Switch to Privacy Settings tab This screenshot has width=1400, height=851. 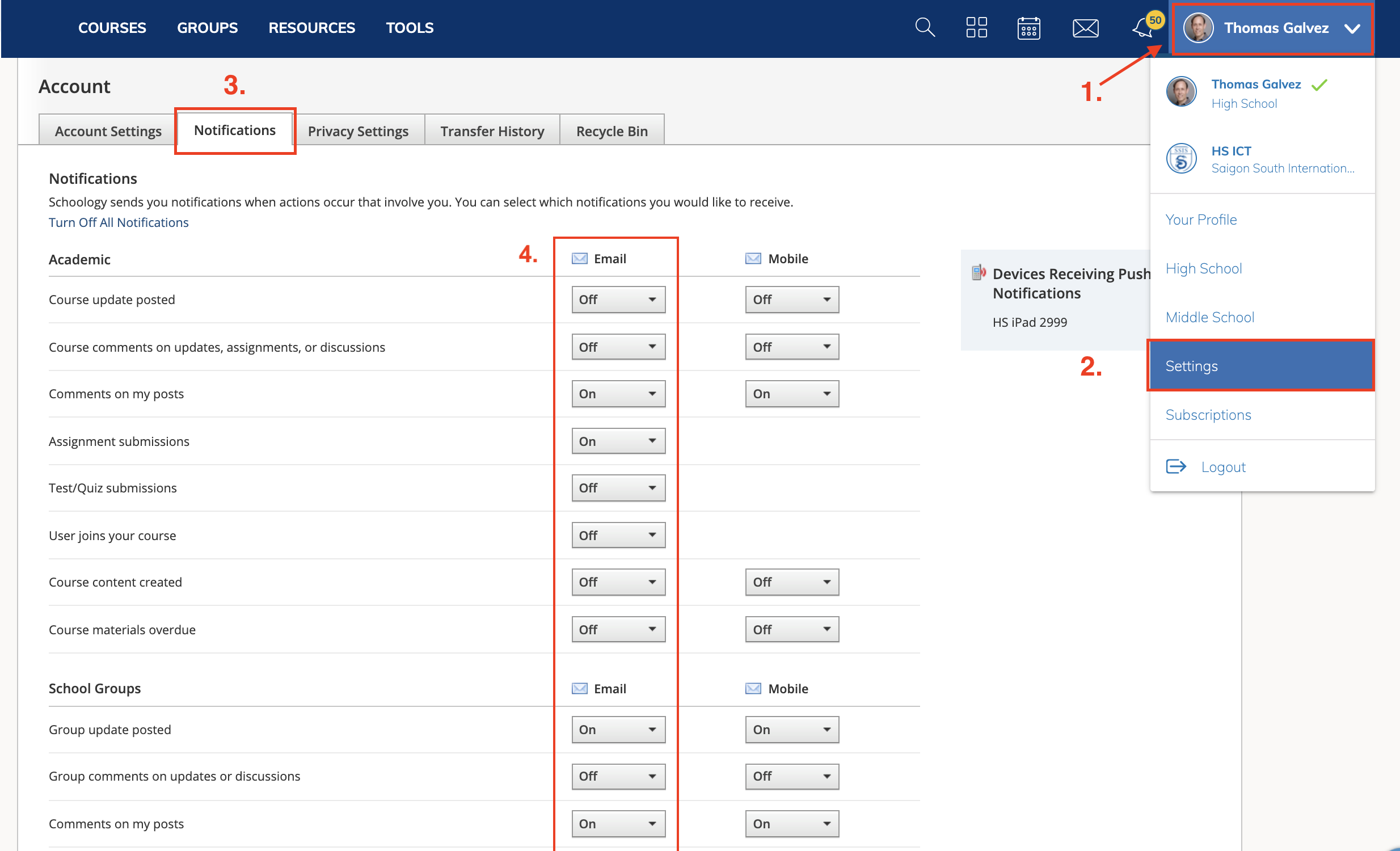click(x=358, y=131)
